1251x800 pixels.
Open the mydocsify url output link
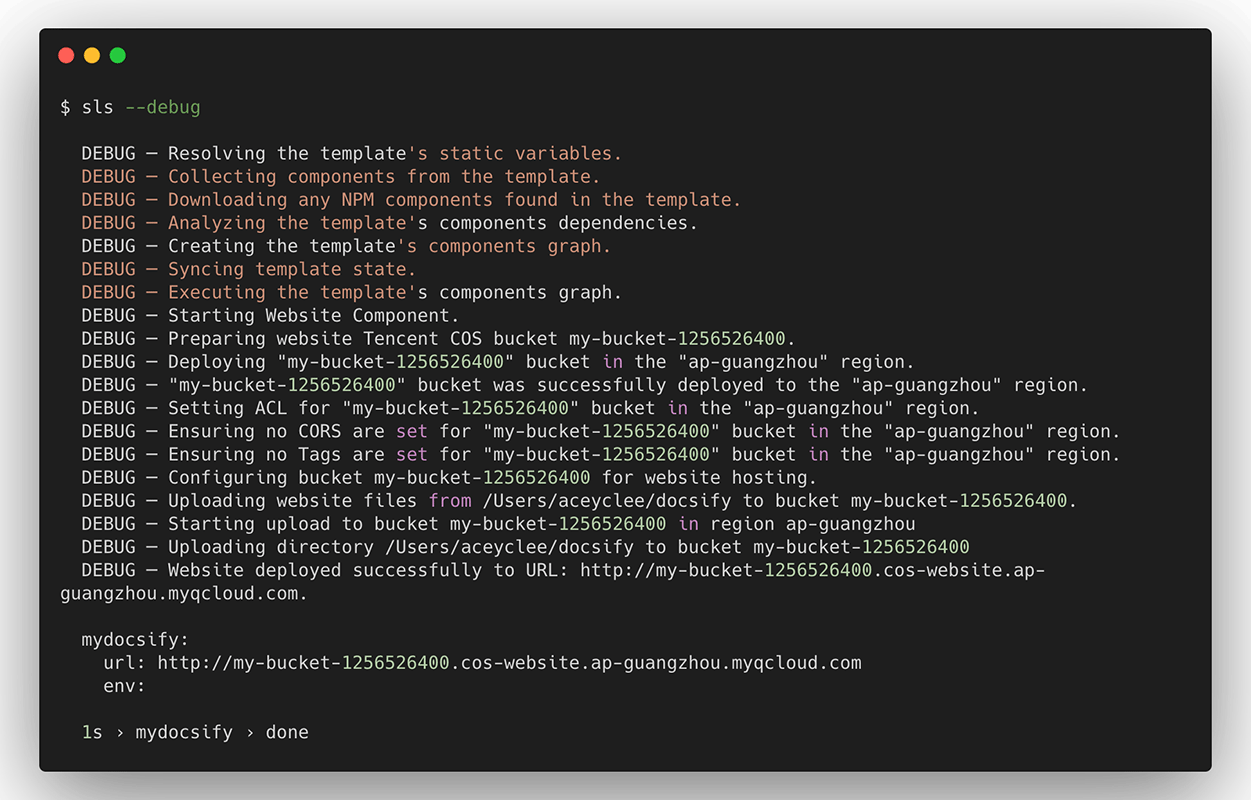click(509, 663)
